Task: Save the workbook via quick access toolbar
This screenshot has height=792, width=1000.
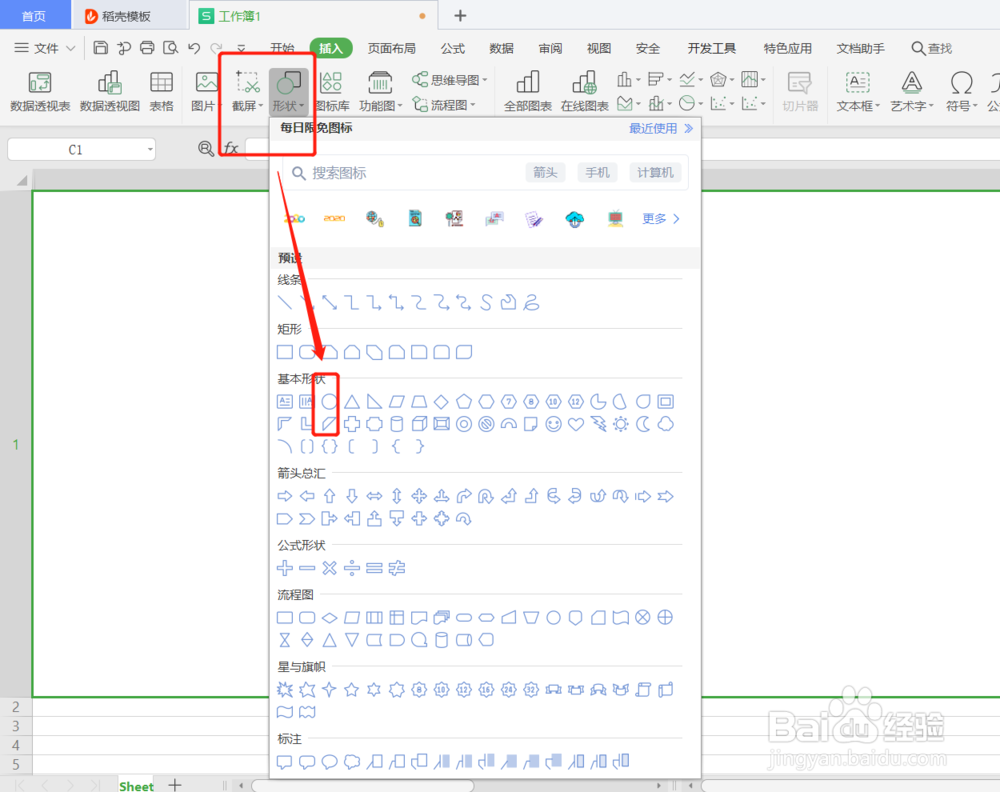Action: point(100,47)
